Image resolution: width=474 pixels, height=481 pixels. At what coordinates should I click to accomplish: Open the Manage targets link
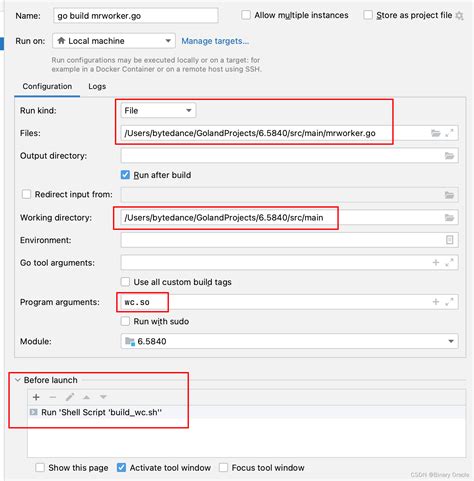(215, 41)
